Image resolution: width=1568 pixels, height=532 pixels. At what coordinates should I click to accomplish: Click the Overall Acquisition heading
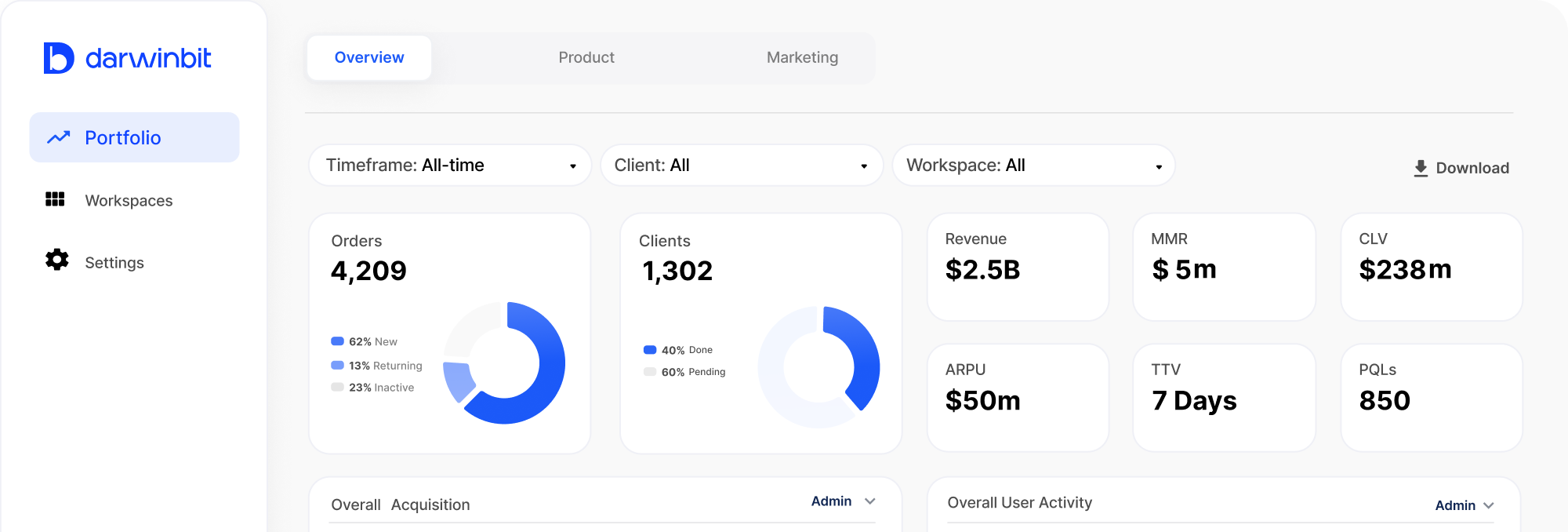coord(401,505)
